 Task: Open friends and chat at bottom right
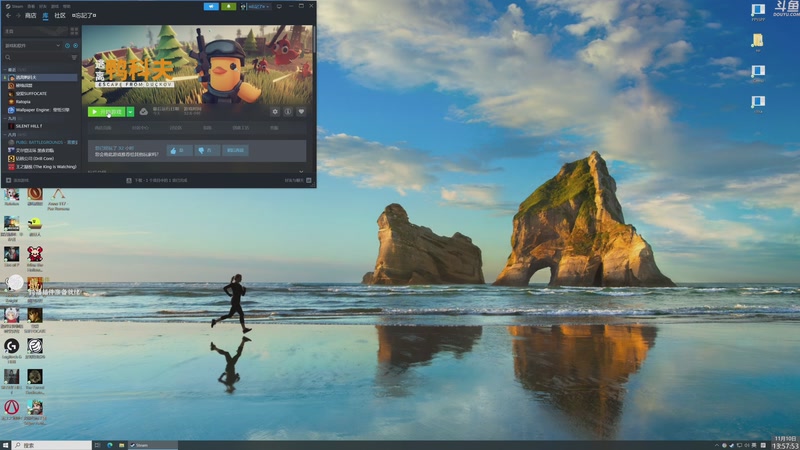tap(298, 181)
